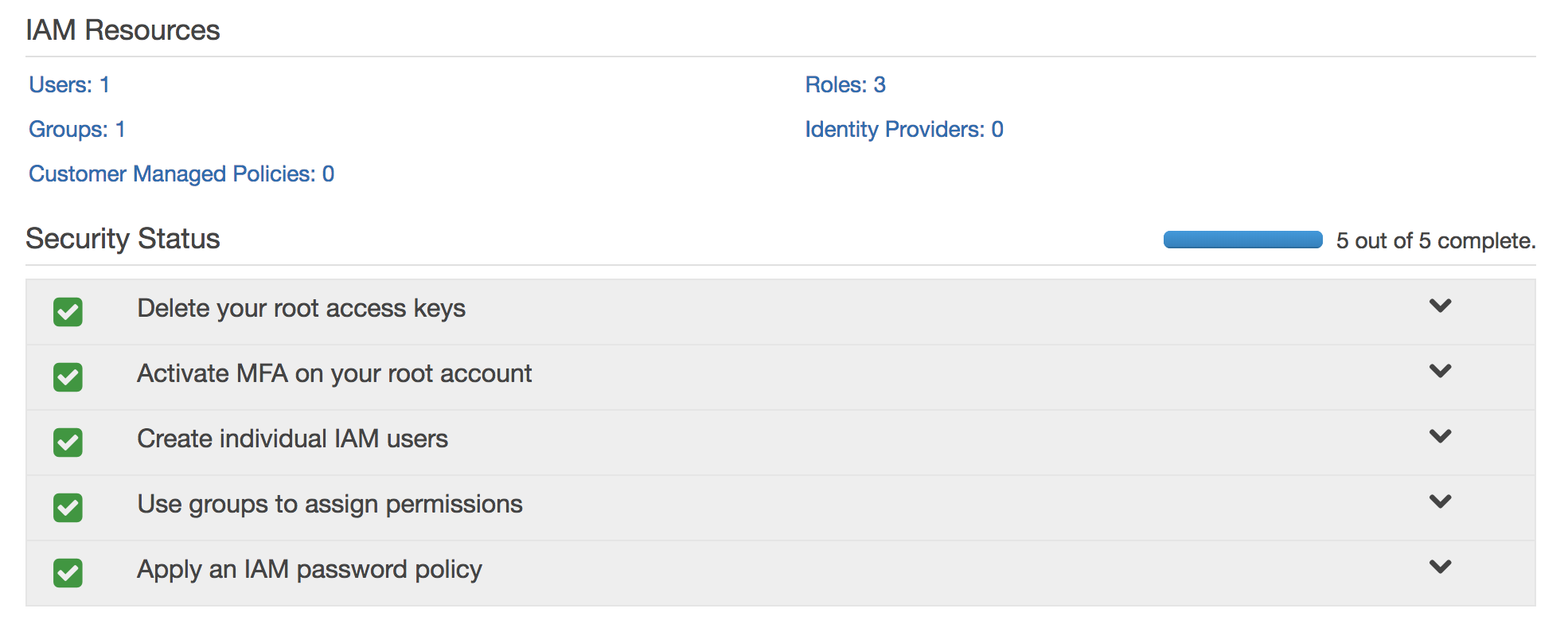Image resolution: width=1568 pixels, height=624 pixels.
Task: Click the green check beside password policy
Action: coord(68,573)
